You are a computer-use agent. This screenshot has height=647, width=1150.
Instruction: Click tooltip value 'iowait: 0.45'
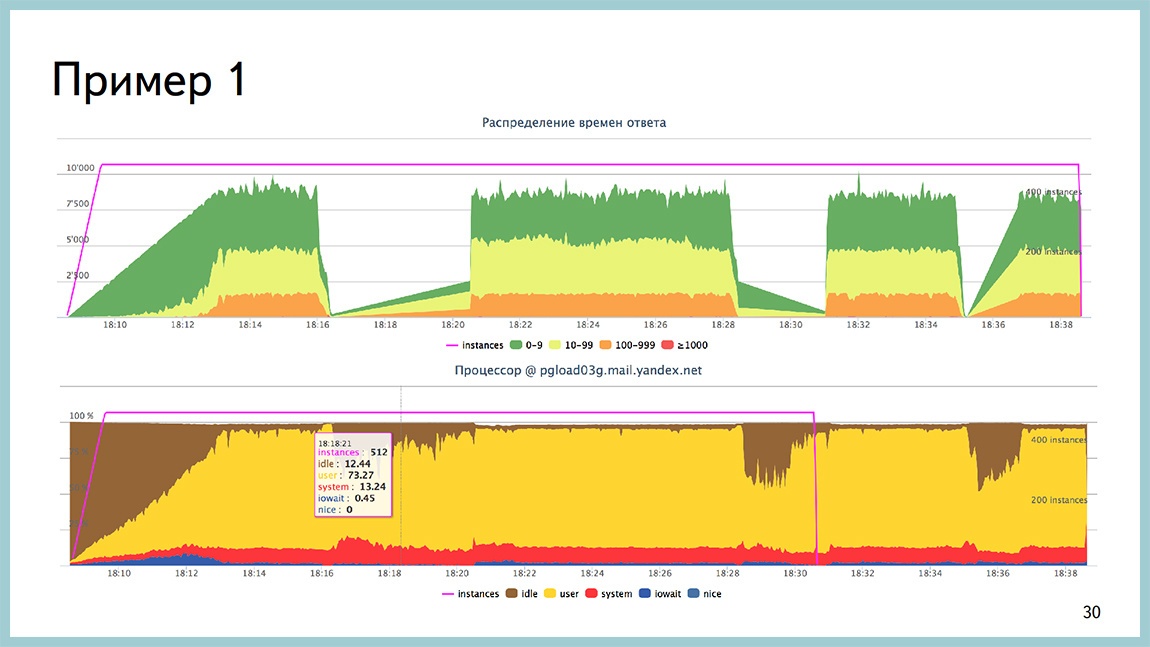pos(346,498)
